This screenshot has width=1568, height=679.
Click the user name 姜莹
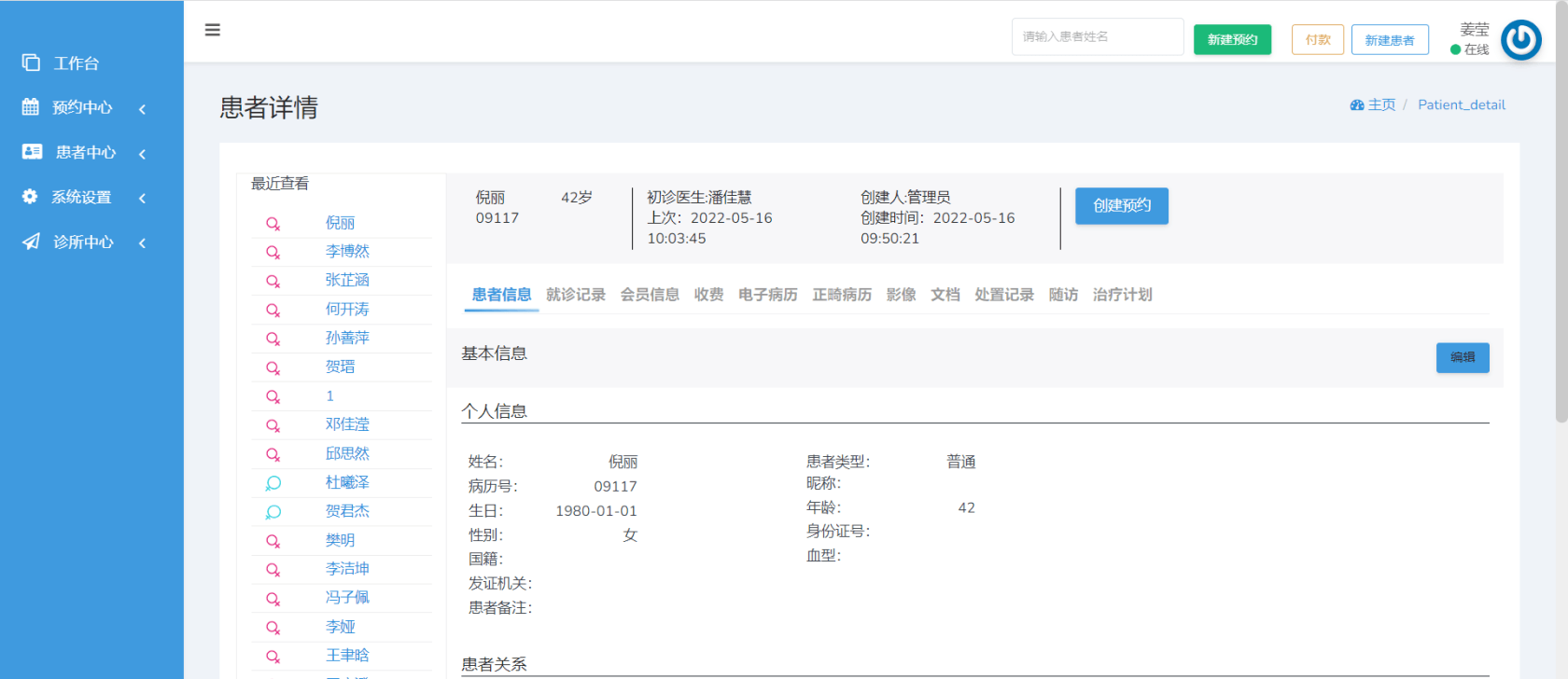(1475, 30)
